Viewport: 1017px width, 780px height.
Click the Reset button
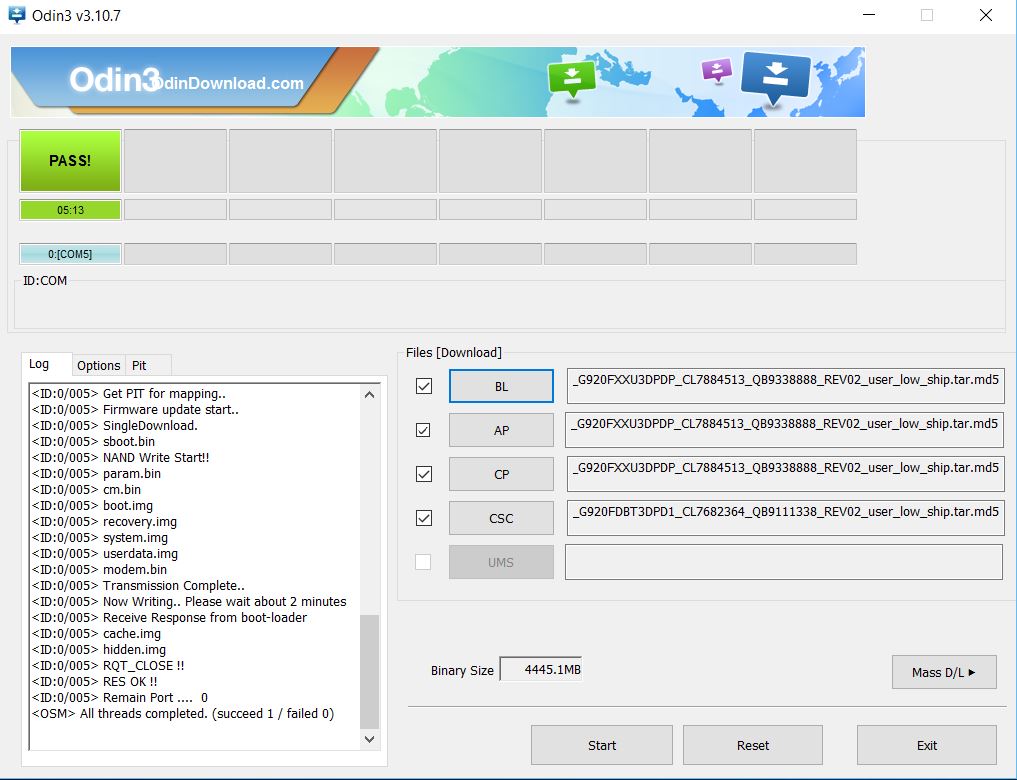coord(752,745)
